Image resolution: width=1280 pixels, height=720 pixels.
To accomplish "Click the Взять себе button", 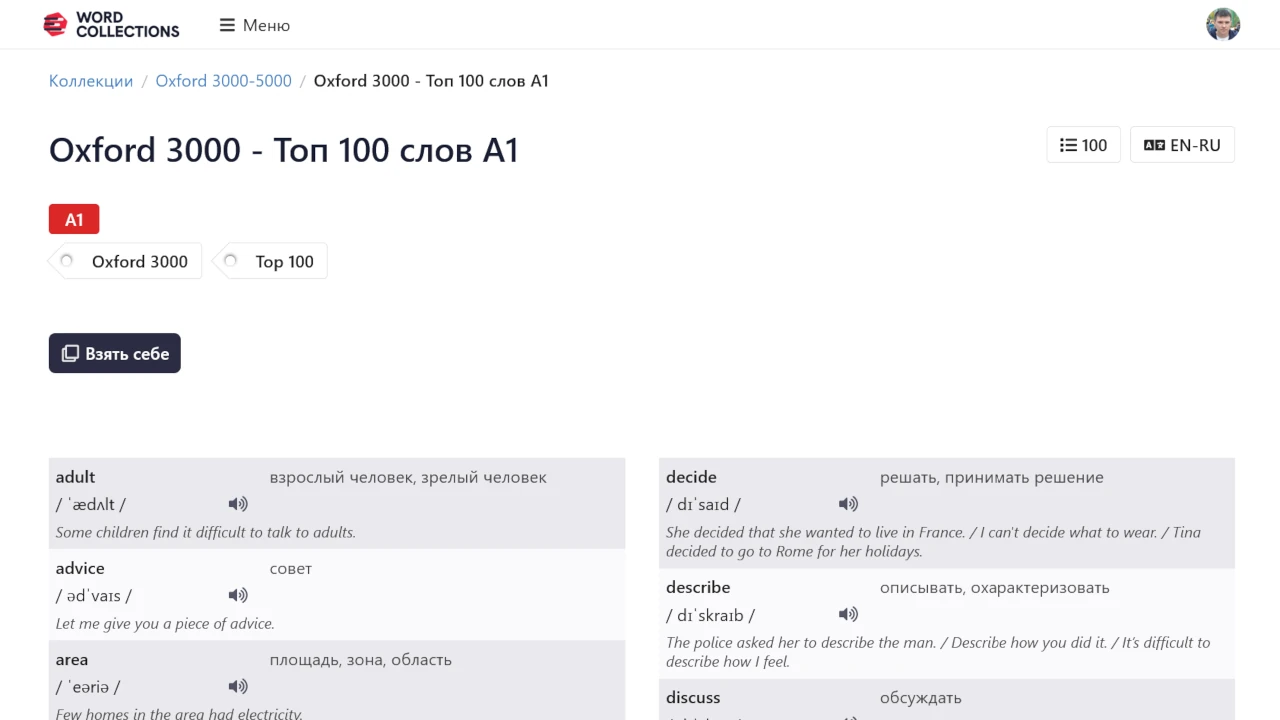I will click(115, 353).
